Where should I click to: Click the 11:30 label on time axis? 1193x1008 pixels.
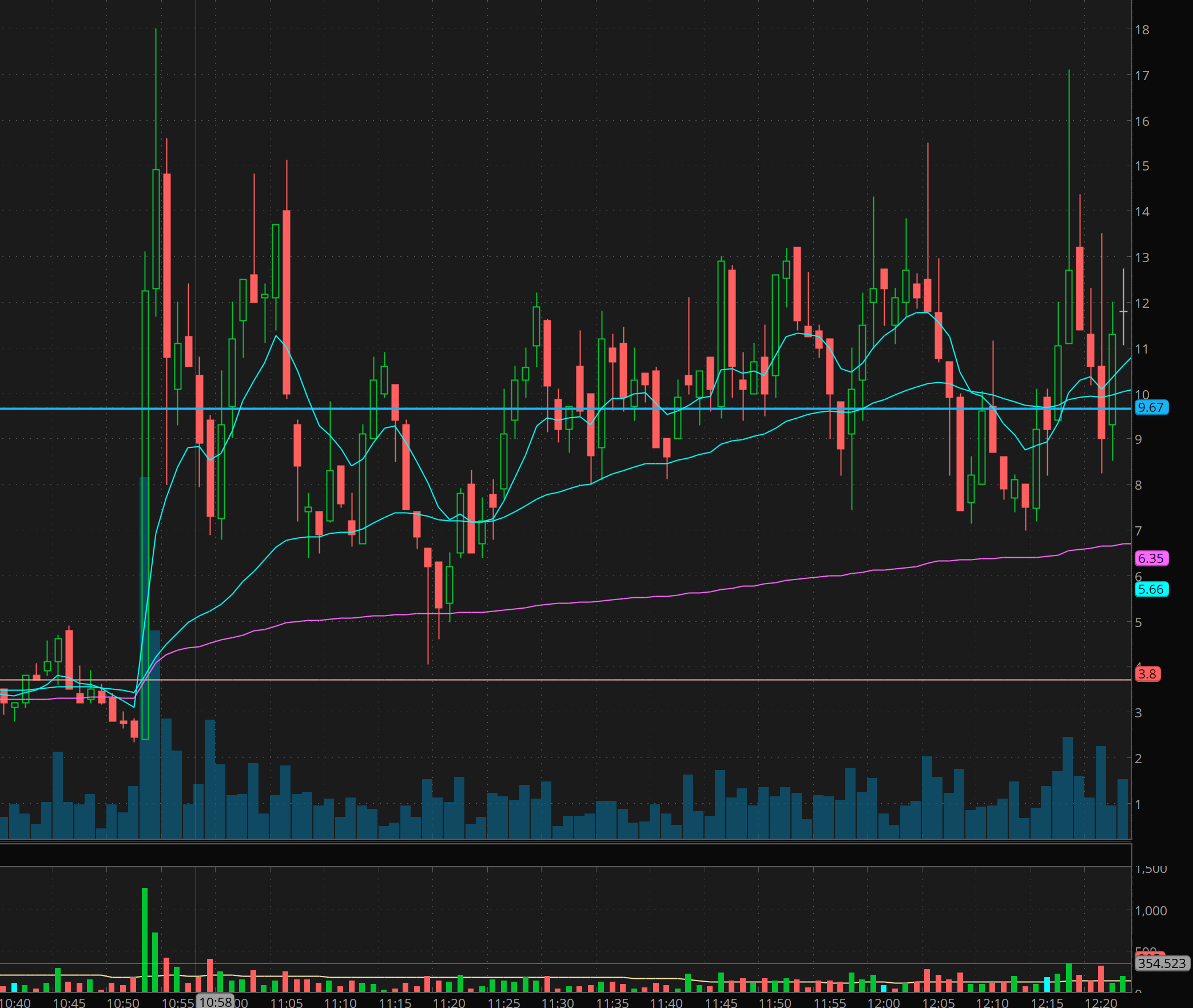pyautogui.click(x=558, y=1002)
